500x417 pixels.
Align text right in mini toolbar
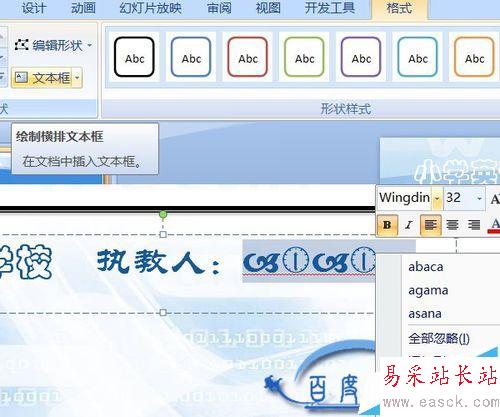474,225
